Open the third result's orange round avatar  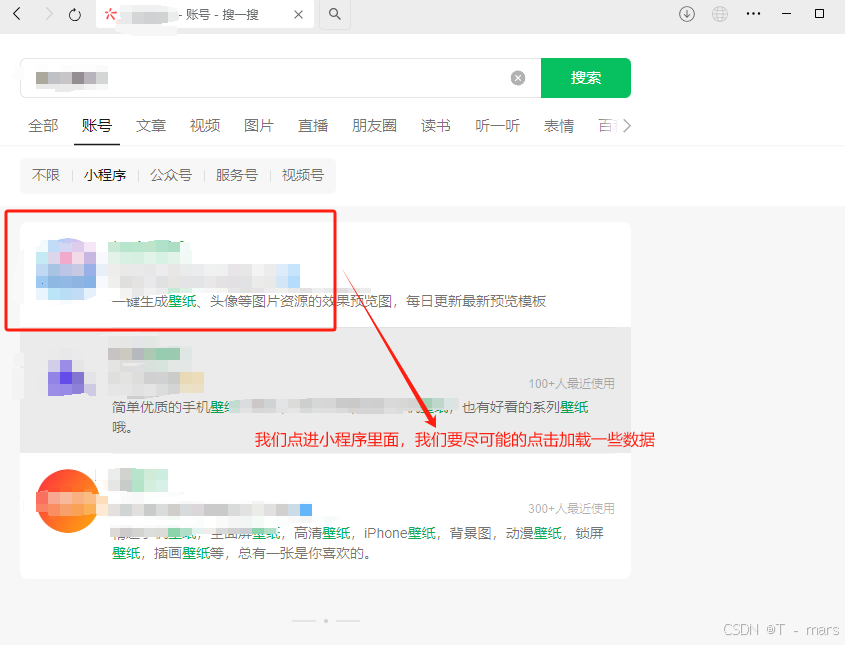[x=67, y=501]
